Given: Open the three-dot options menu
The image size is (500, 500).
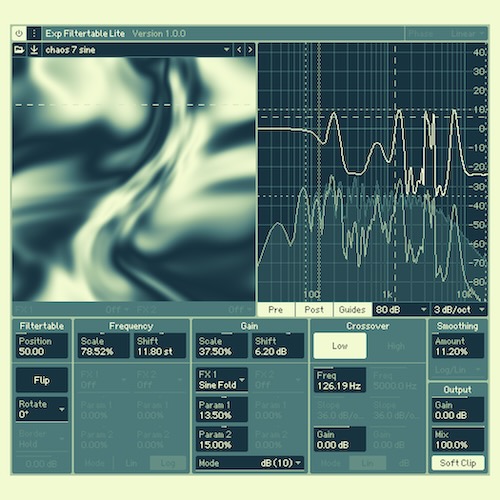Looking at the screenshot, I should 34,33.
